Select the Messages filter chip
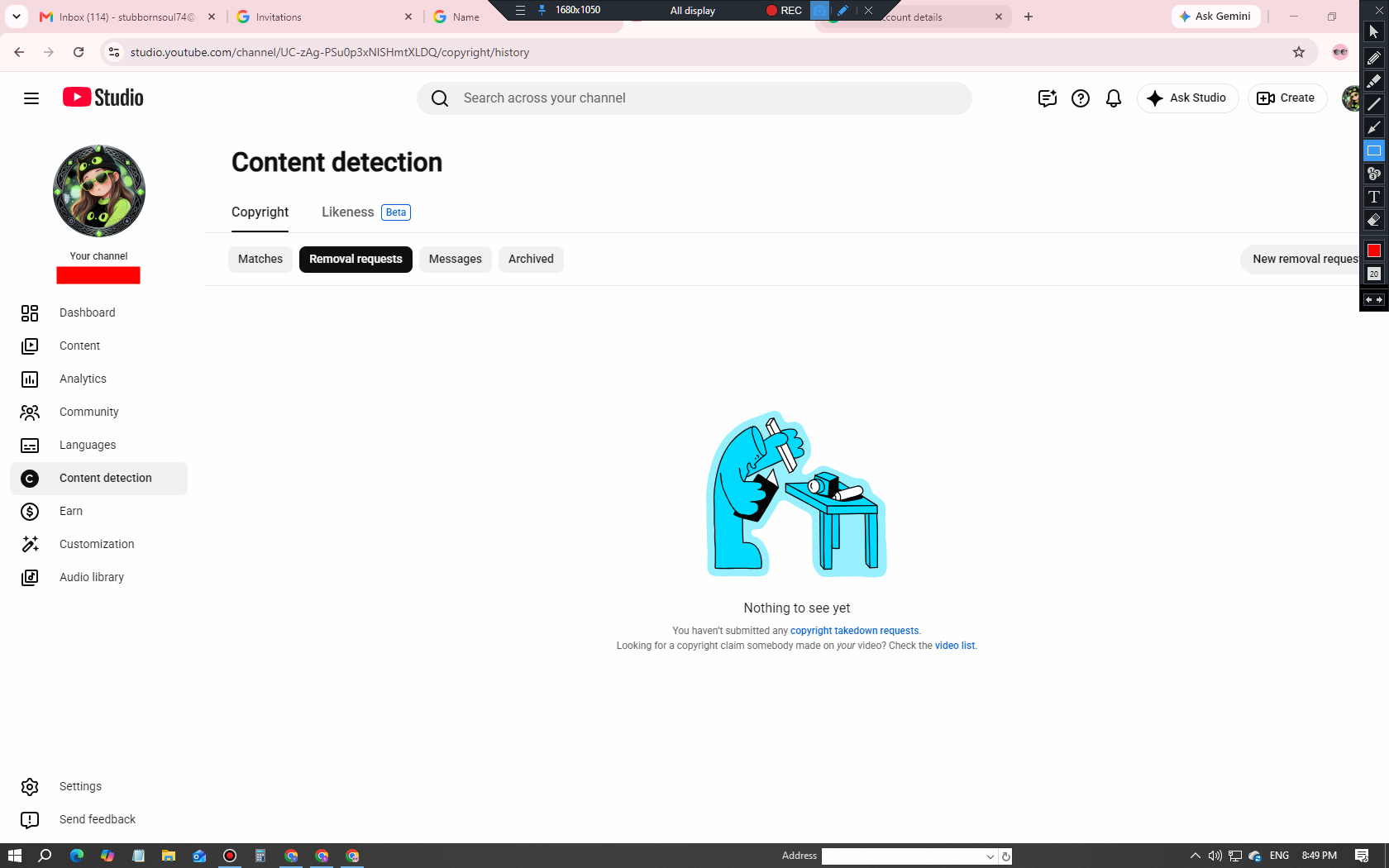The height and width of the screenshot is (868, 1389). coord(456,259)
